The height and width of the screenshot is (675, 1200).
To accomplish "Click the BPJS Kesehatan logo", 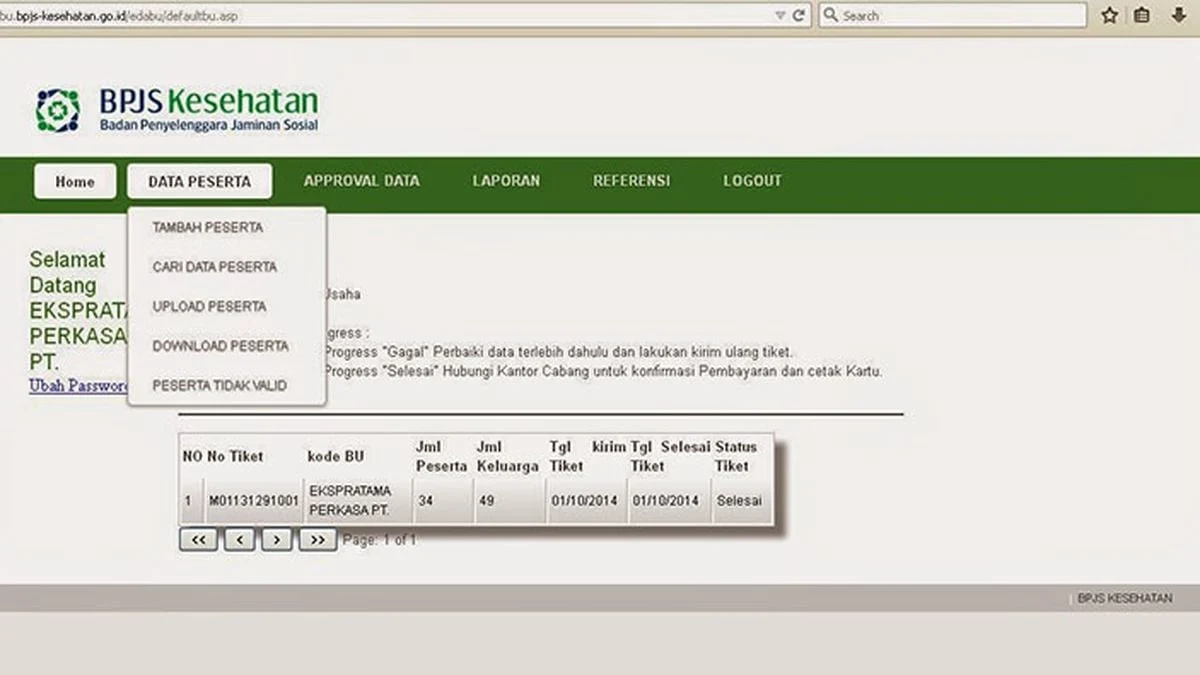I will pos(177,110).
